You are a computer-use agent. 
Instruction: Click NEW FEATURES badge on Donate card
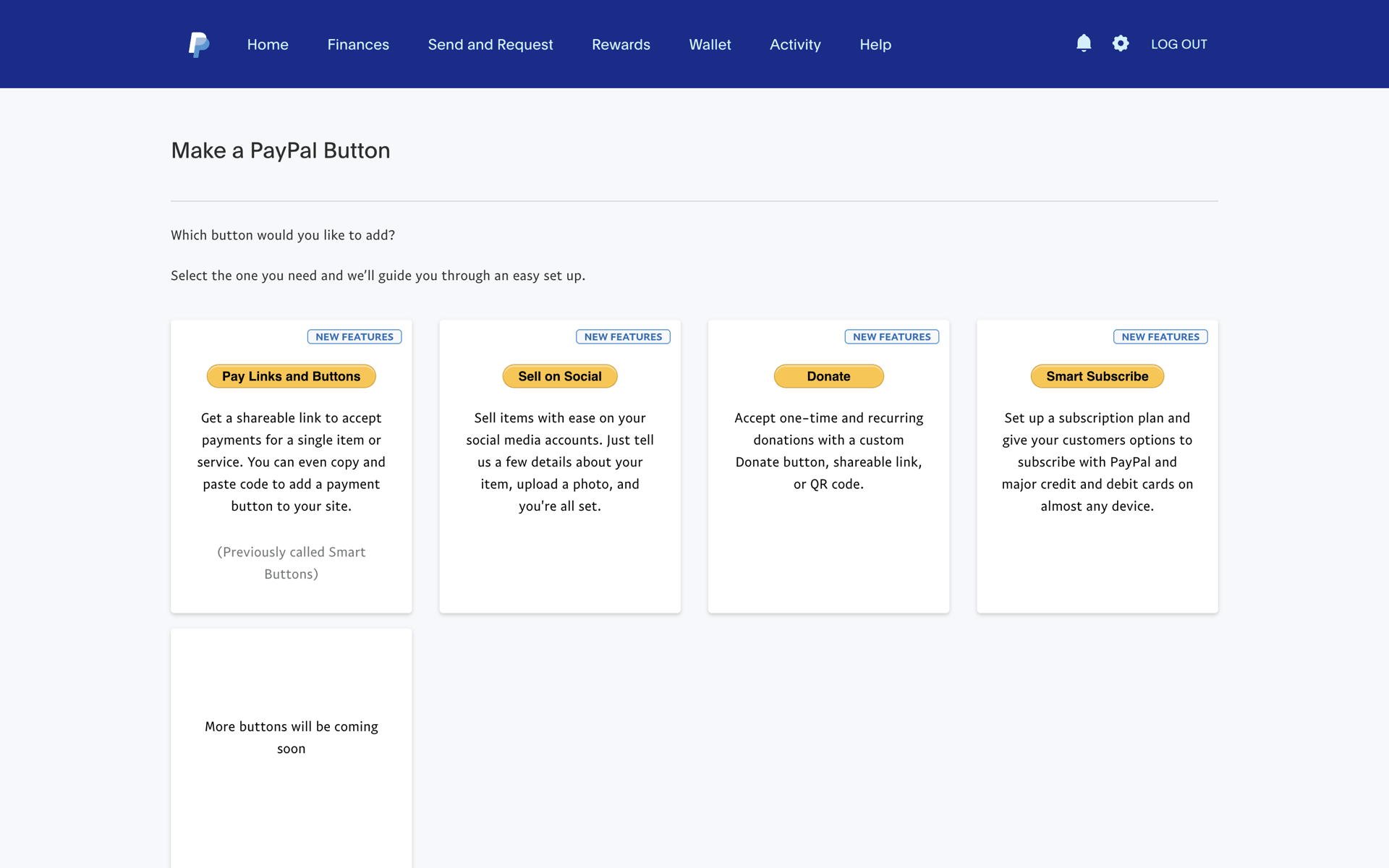tap(891, 336)
